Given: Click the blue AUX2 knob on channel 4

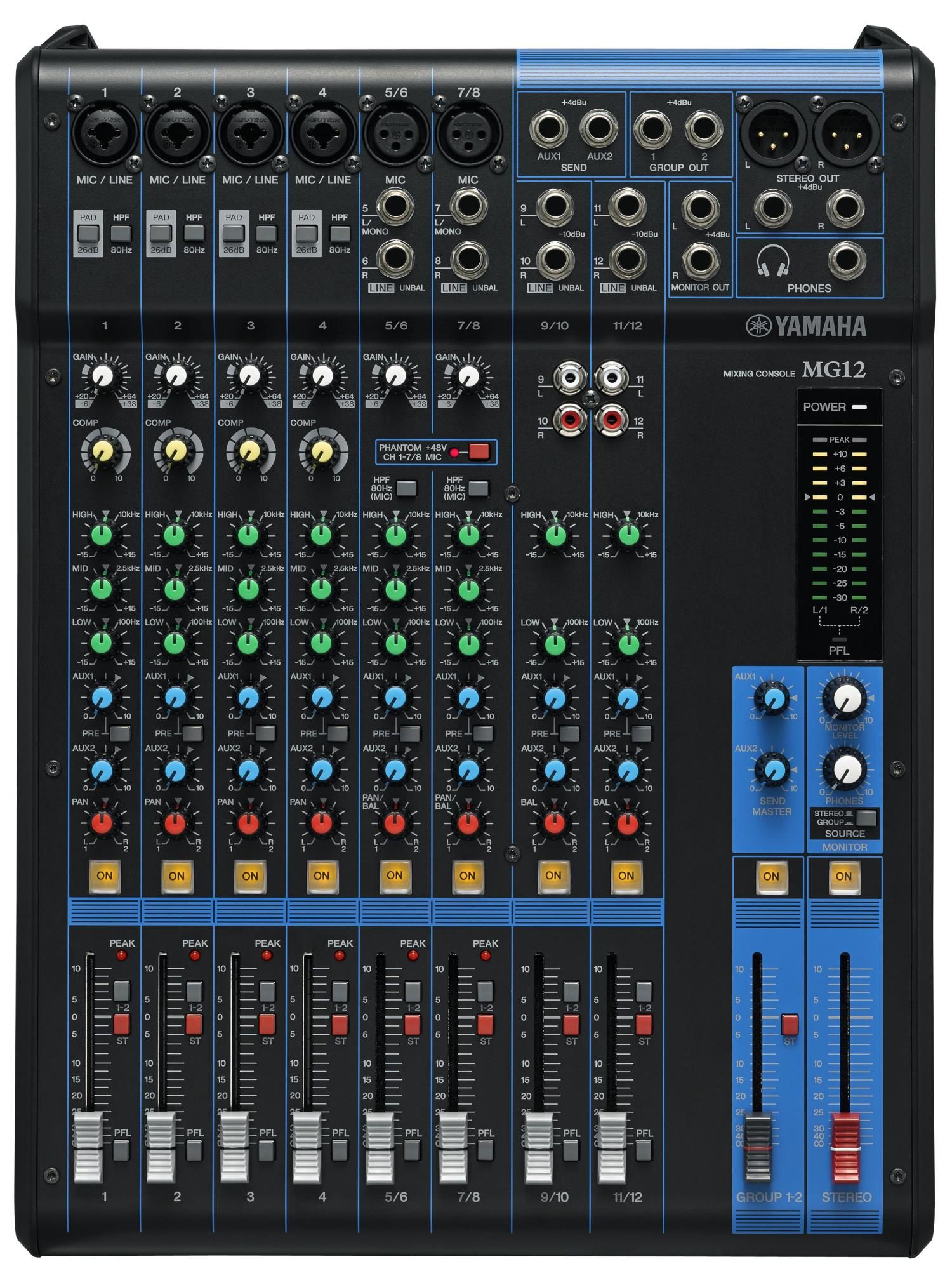Looking at the screenshot, I should [x=321, y=771].
